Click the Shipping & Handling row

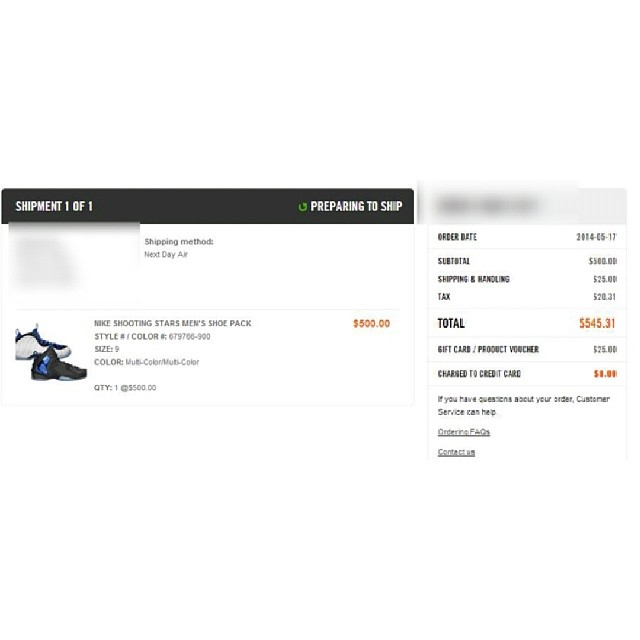click(527, 279)
